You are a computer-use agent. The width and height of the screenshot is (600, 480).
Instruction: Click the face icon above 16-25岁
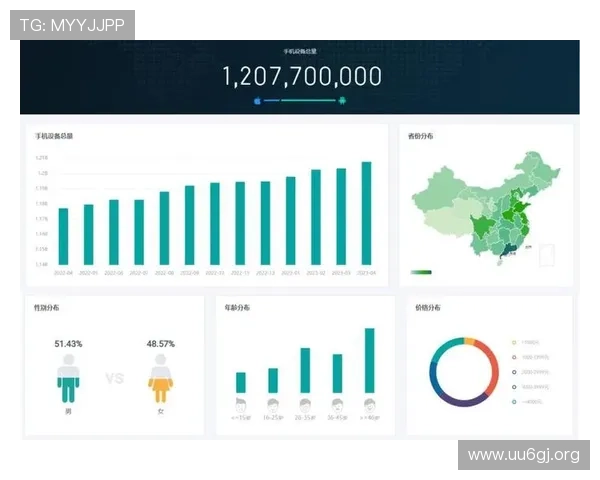(x=273, y=404)
